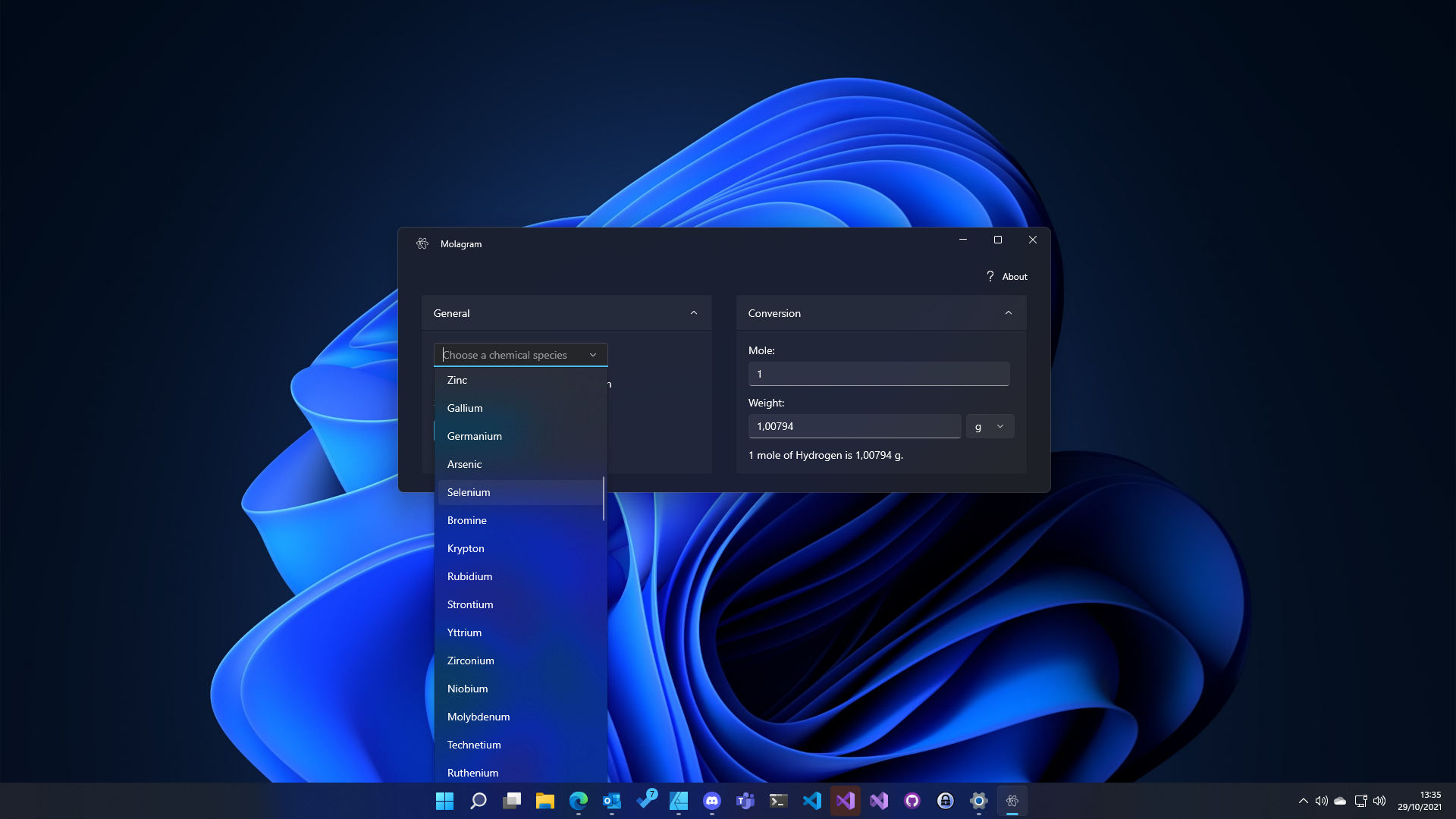Image resolution: width=1456 pixels, height=819 pixels.
Task: Open GitHub Desktop from the taskbar
Action: coord(912,801)
